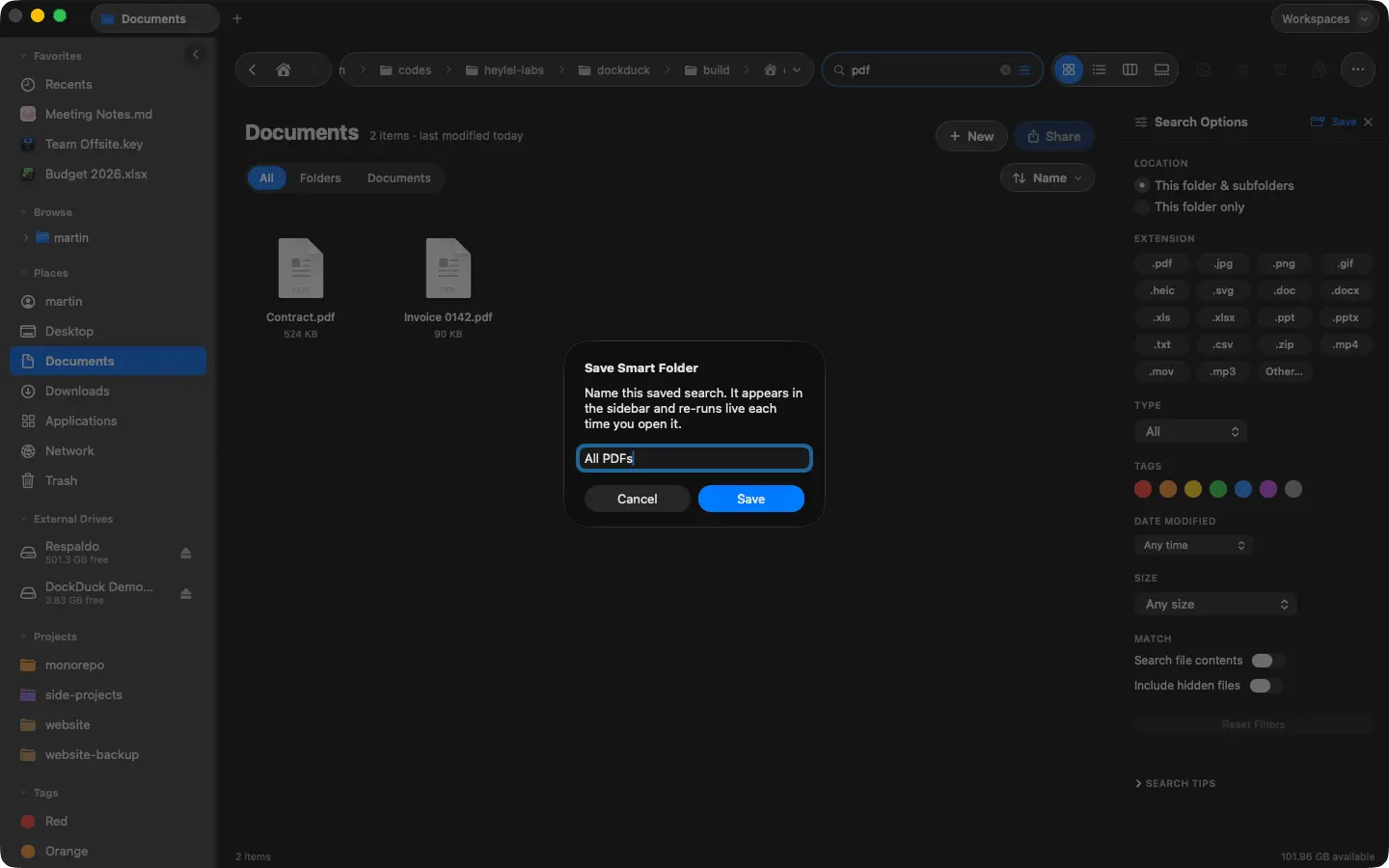Toggle Include hidden files switch

click(1265, 686)
